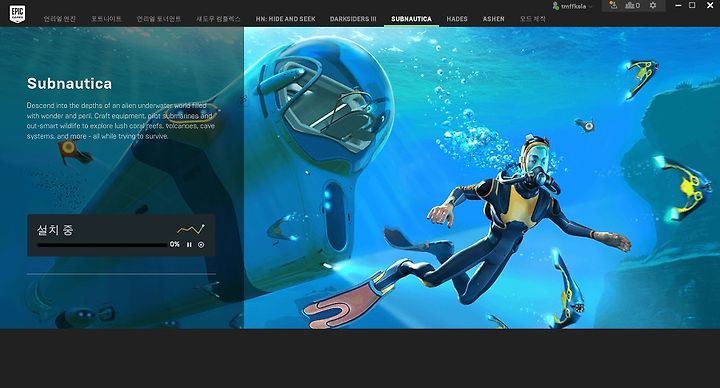This screenshot has height=388, width=720.
Task: Click the Epic Games logo
Action: point(17,14)
